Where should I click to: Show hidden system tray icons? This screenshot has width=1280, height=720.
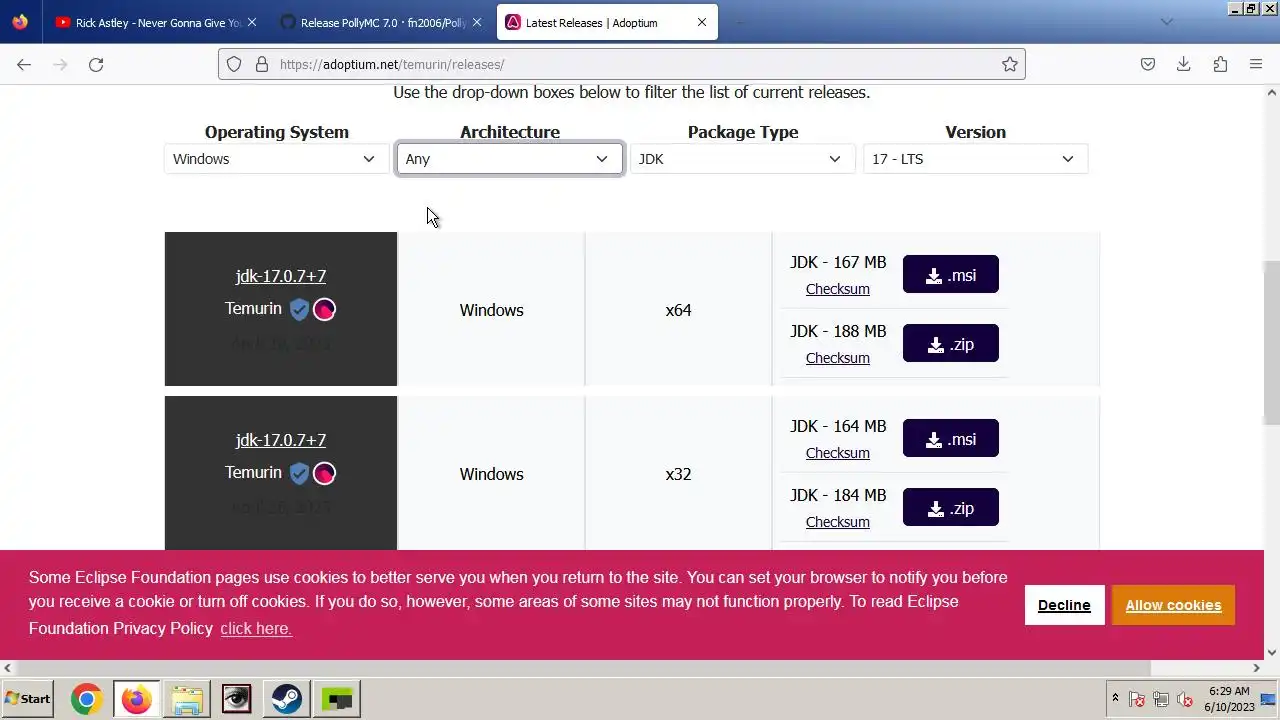pos(1115,698)
